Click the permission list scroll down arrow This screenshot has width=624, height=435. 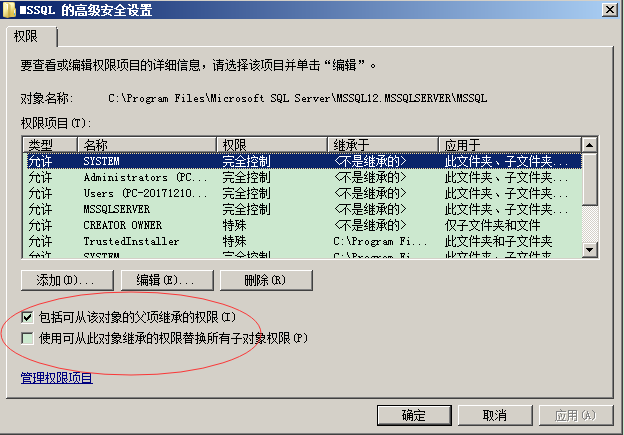589,250
